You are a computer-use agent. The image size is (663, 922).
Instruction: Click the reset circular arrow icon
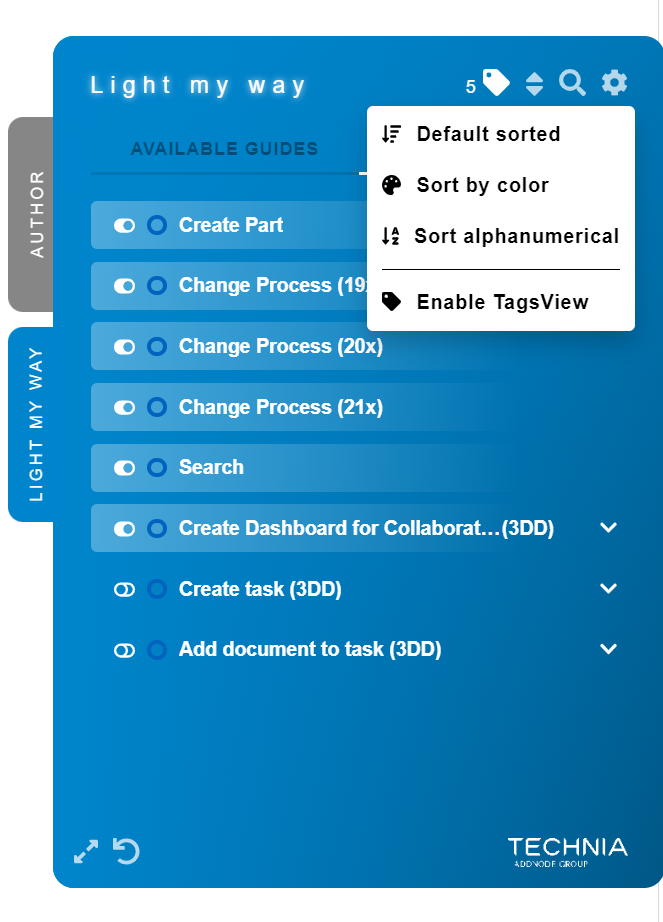pyautogui.click(x=126, y=851)
